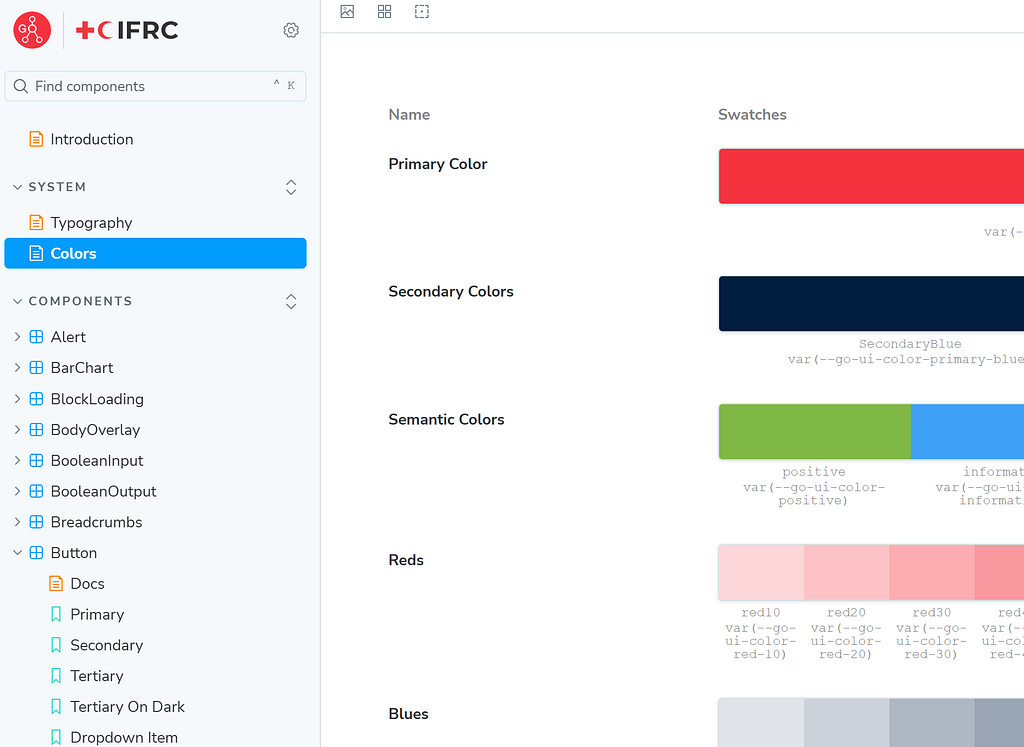
Task: Click the SecondaryBlue dark navy swatch
Action: [x=871, y=304]
